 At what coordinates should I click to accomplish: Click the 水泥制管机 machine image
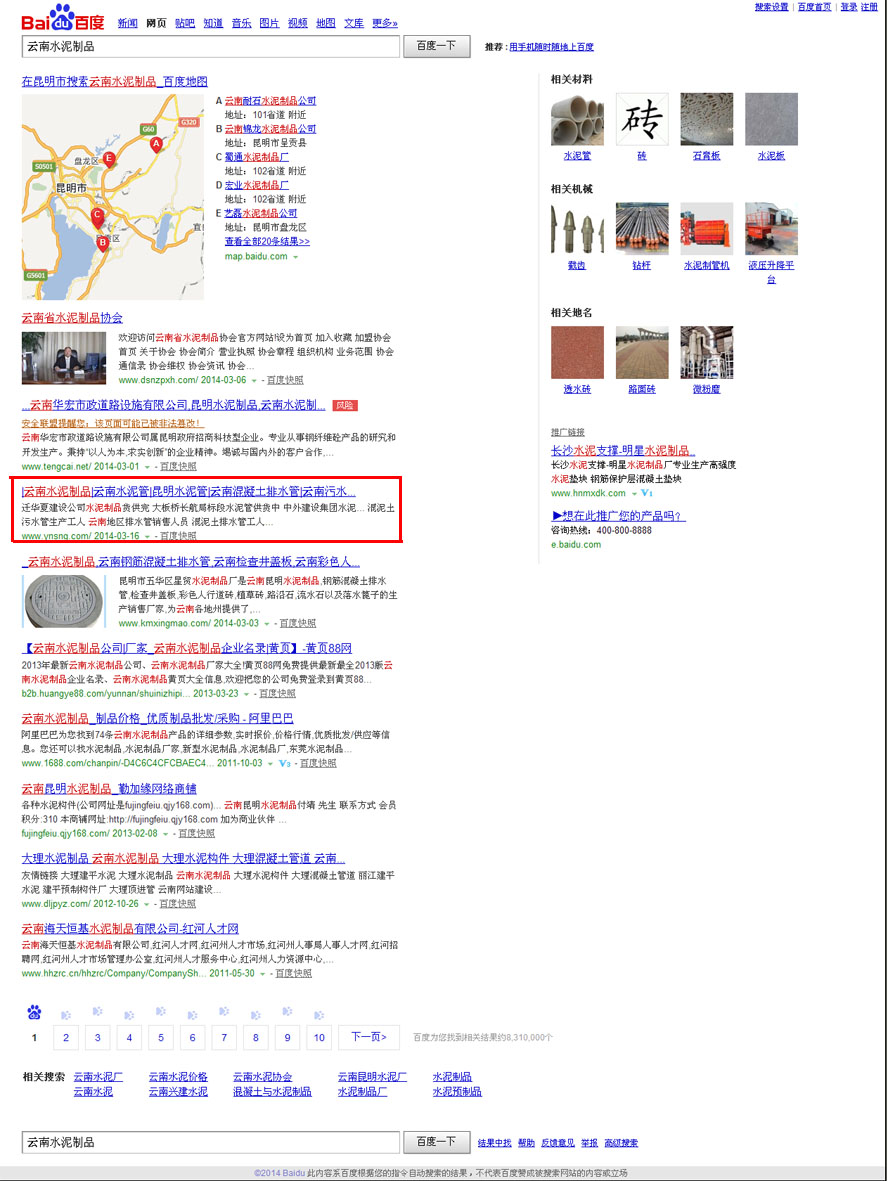pyautogui.click(x=706, y=228)
